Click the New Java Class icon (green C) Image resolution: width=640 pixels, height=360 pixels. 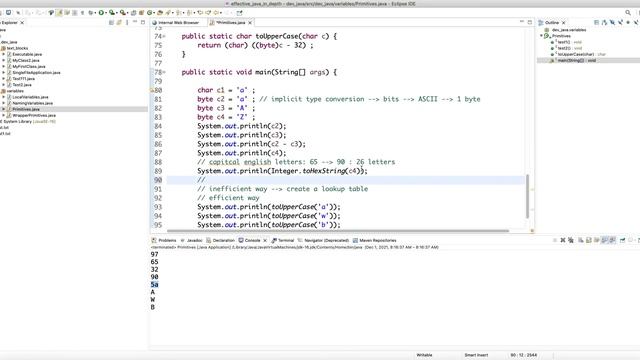(149, 13)
